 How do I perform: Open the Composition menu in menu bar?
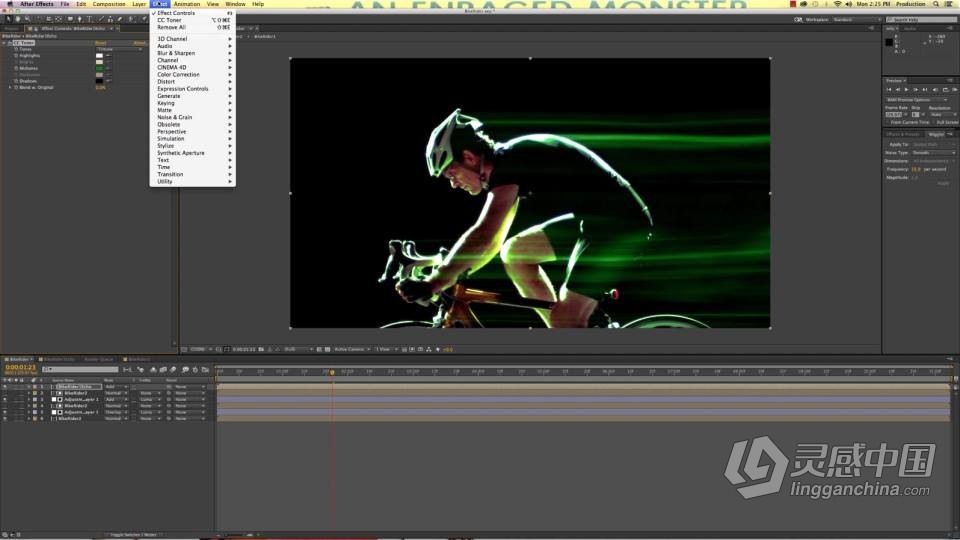109,4
